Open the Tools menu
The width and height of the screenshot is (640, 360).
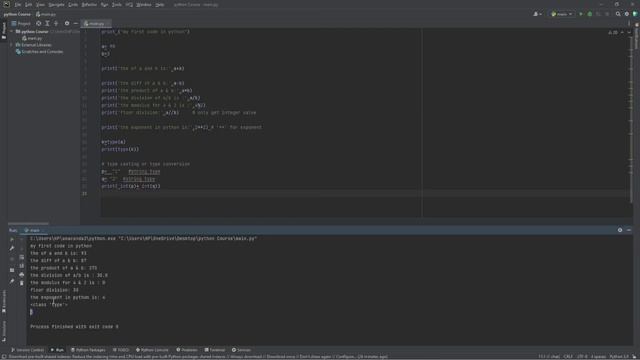[117, 4]
